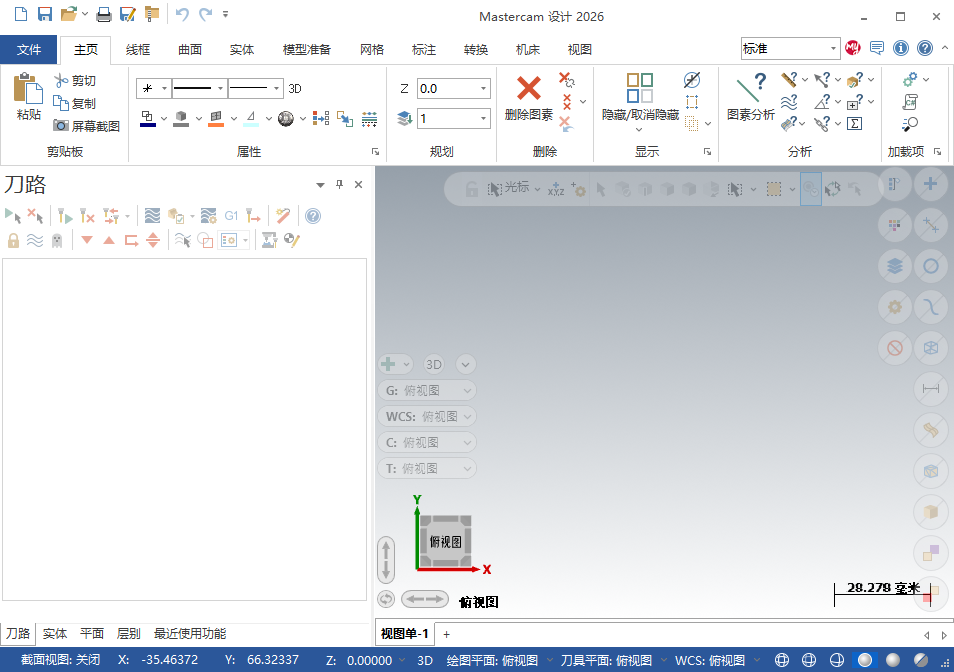Image resolution: width=954 pixels, height=672 pixels.
Task: Click the Print icon in quick access toolbar
Action: tap(104, 14)
